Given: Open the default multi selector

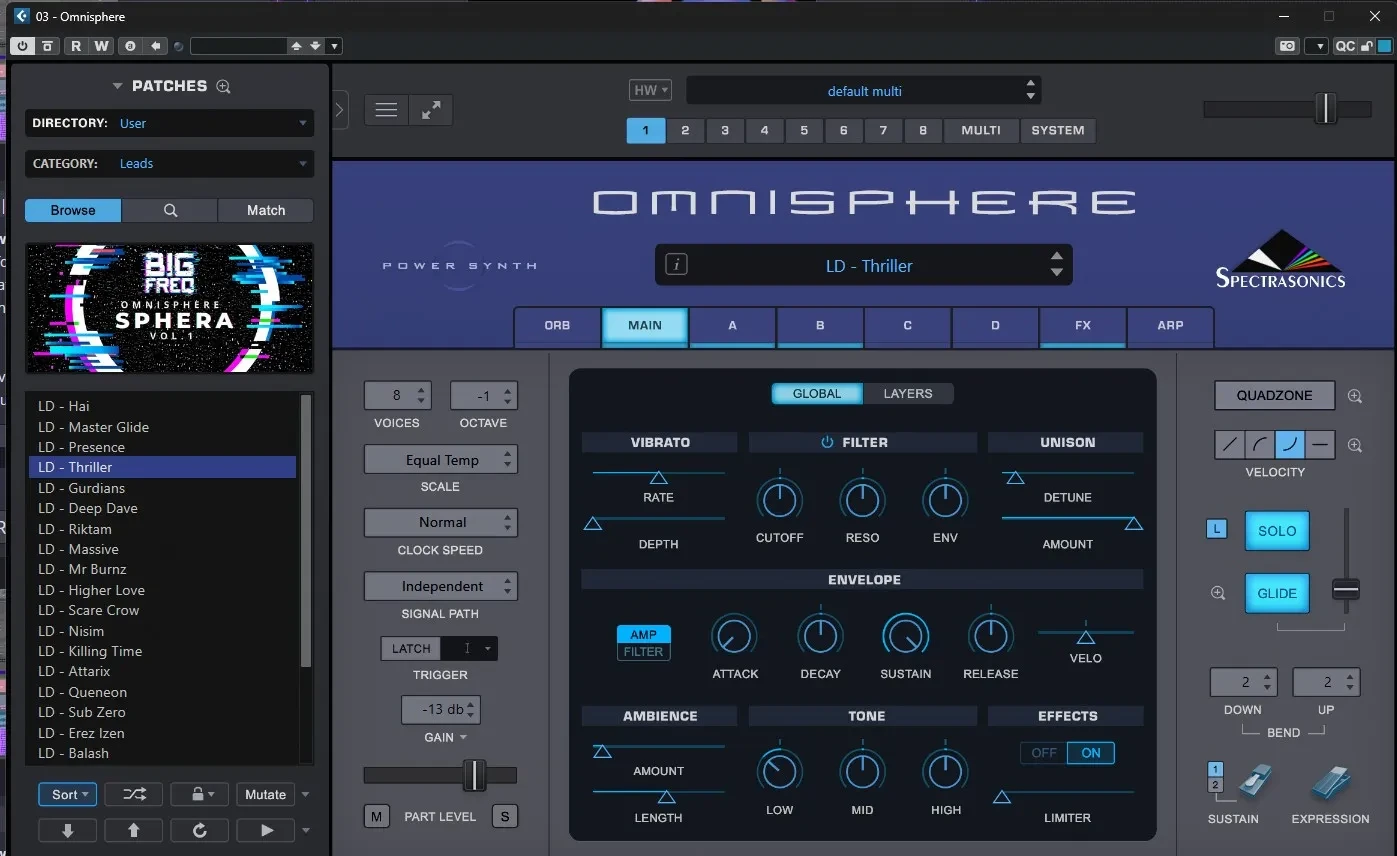Looking at the screenshot, I should [x=864, y=90].
